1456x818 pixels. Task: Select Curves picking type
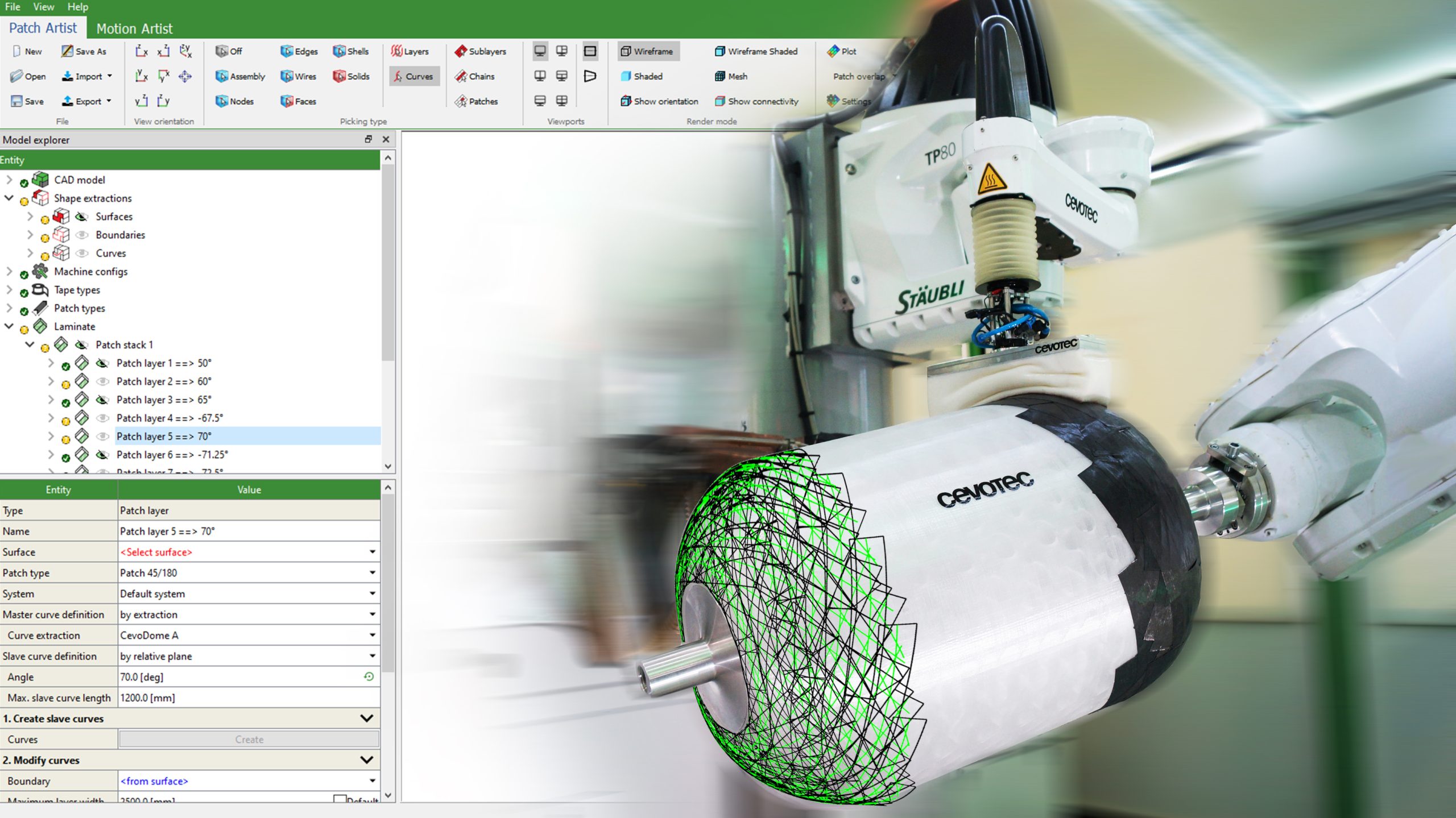[414, 76]
